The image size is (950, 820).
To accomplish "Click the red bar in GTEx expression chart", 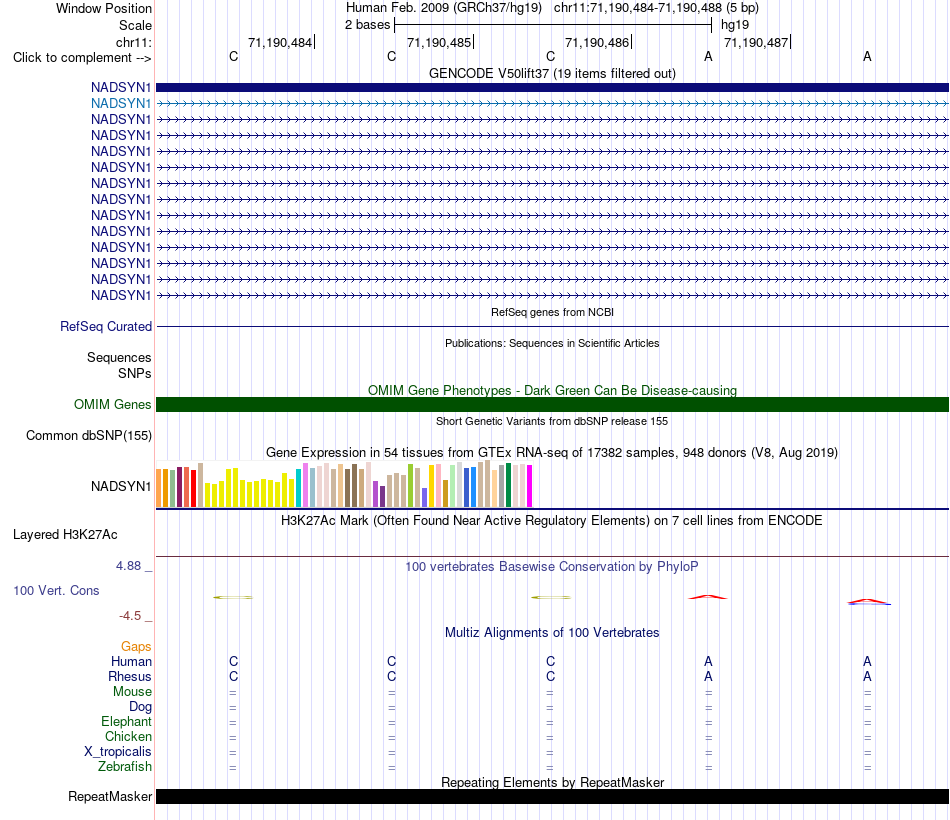I will pos(193,488).
